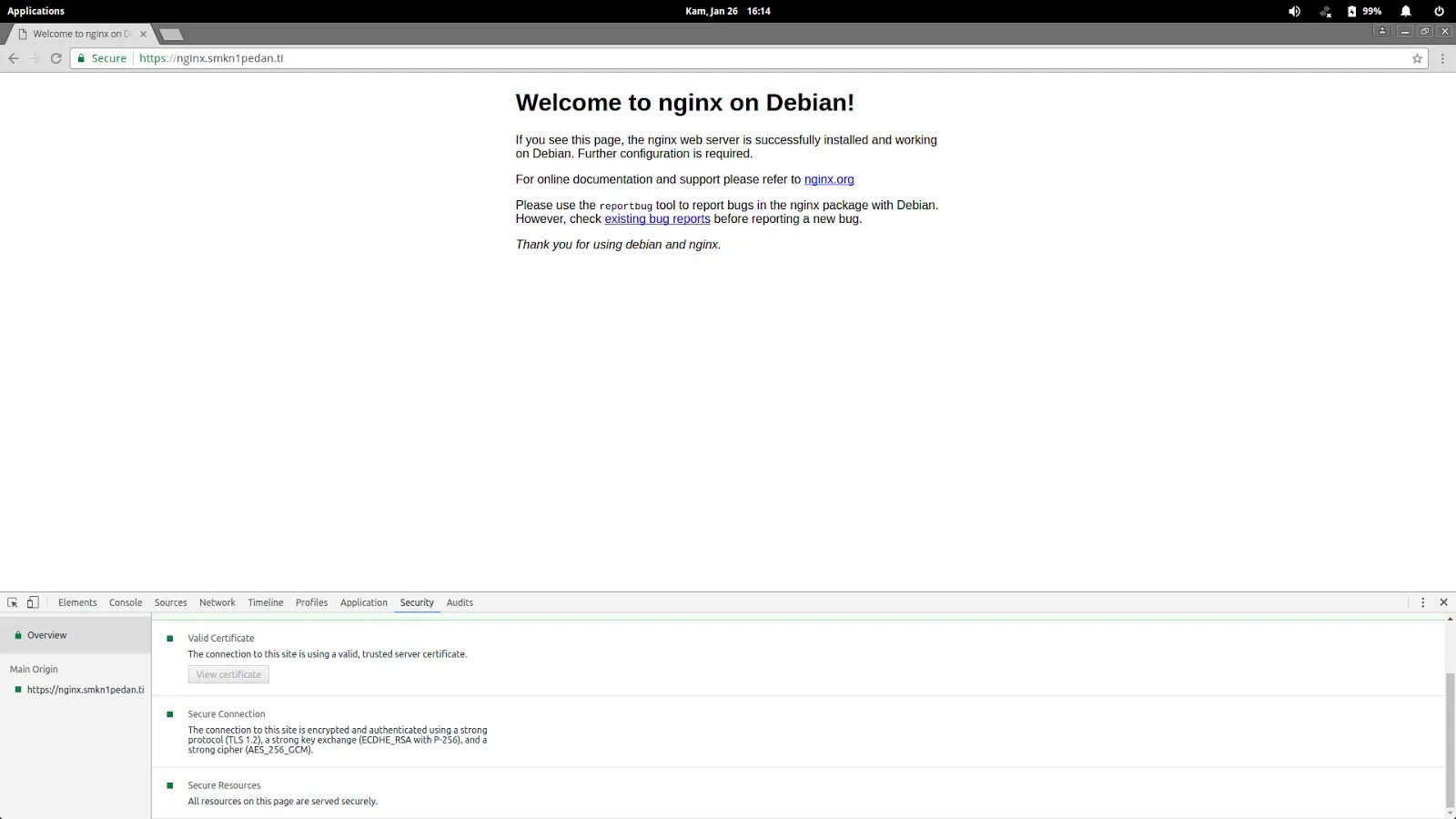The image size is (1456, 819).
Task: Open DevTools three-dot customize menu
Action: pyautogui.click(x=1423, y=602)
